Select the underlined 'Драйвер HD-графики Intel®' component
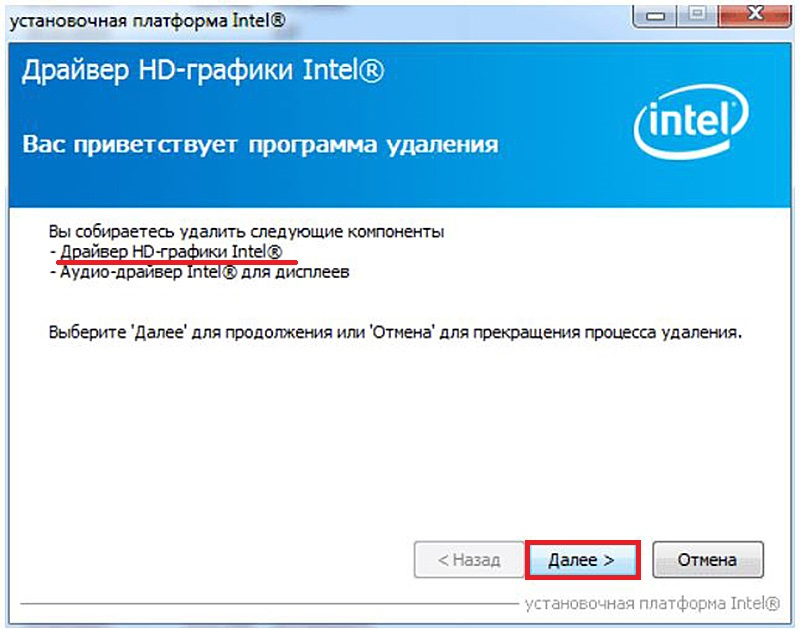Image resolution: width=800 pixels, height=629 pixels. pyautogui.click(x=171, y=251)
